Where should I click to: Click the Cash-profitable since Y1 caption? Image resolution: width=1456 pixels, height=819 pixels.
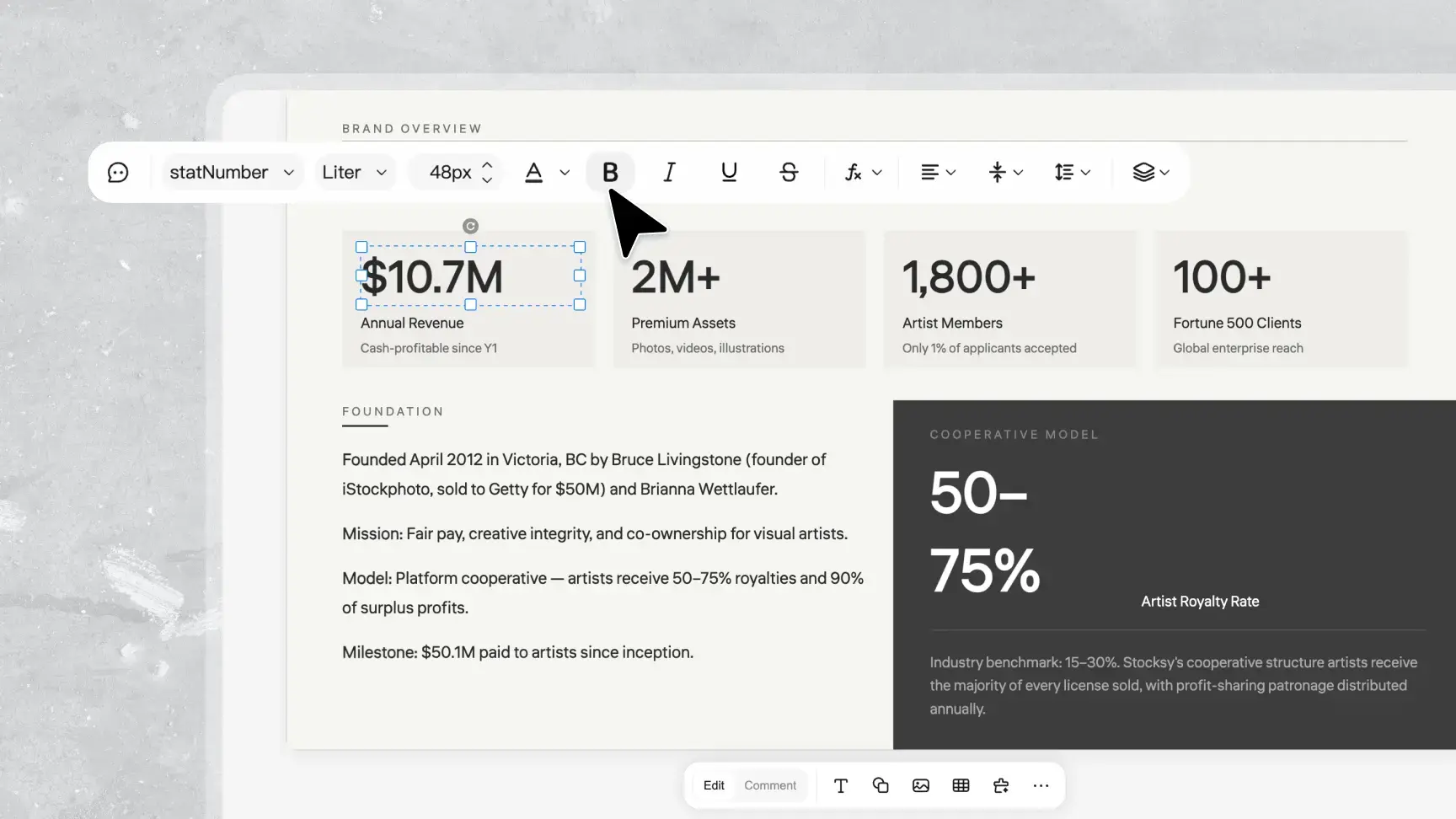429,348
